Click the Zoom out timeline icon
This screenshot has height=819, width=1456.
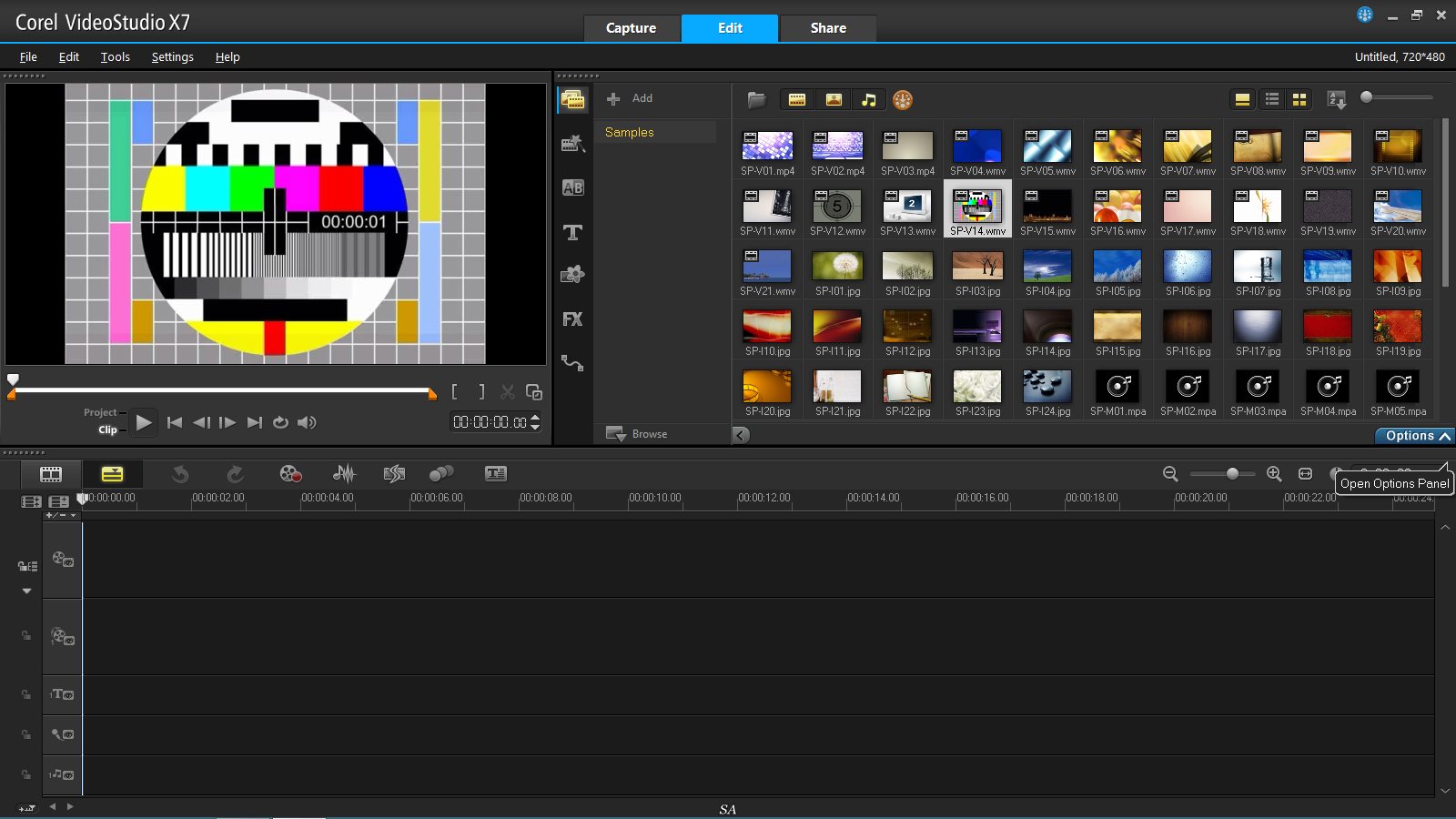point(1170,473)
